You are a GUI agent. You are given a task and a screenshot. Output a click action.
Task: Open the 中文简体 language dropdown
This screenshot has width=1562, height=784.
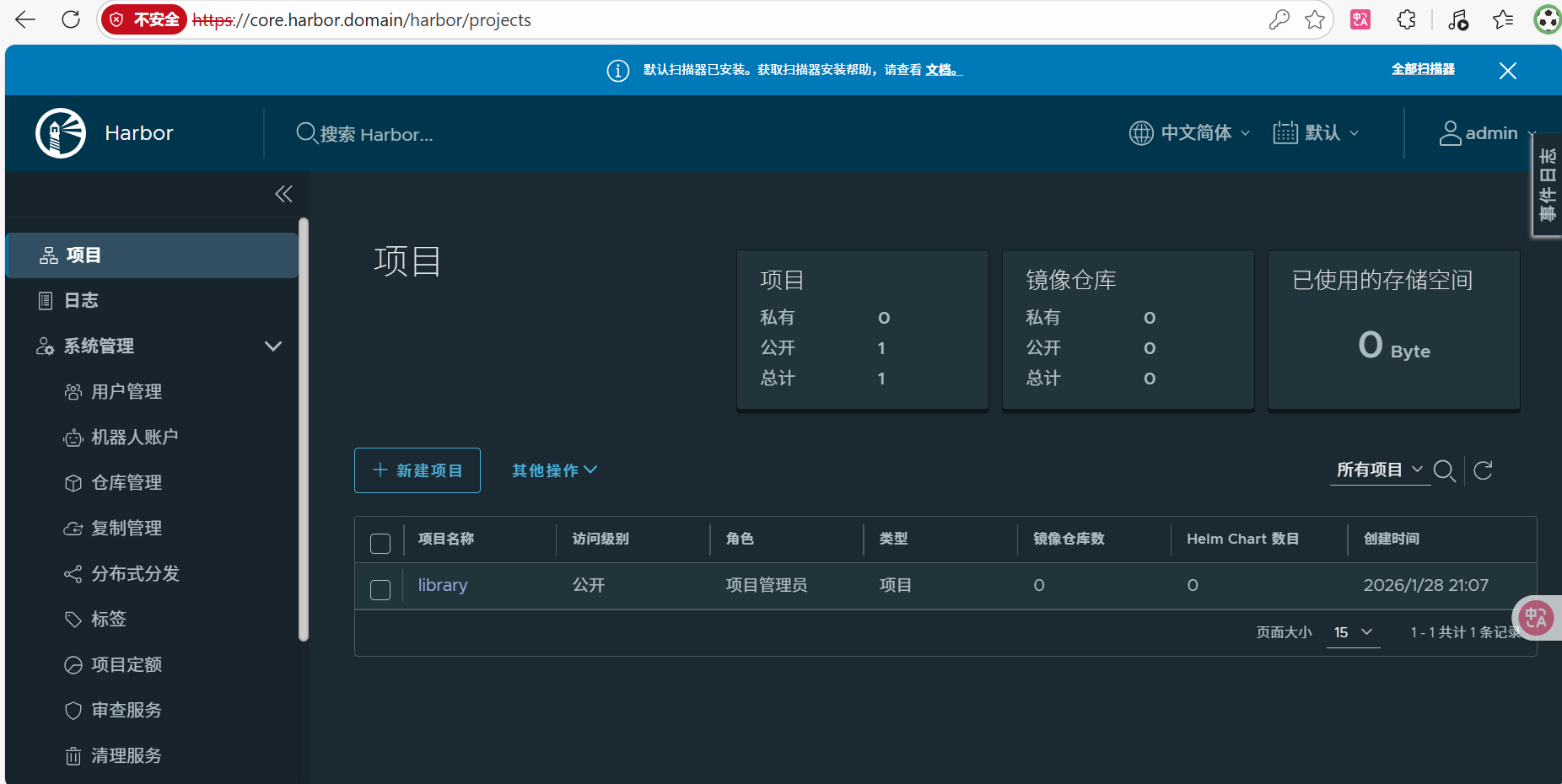click(1190, 133)
